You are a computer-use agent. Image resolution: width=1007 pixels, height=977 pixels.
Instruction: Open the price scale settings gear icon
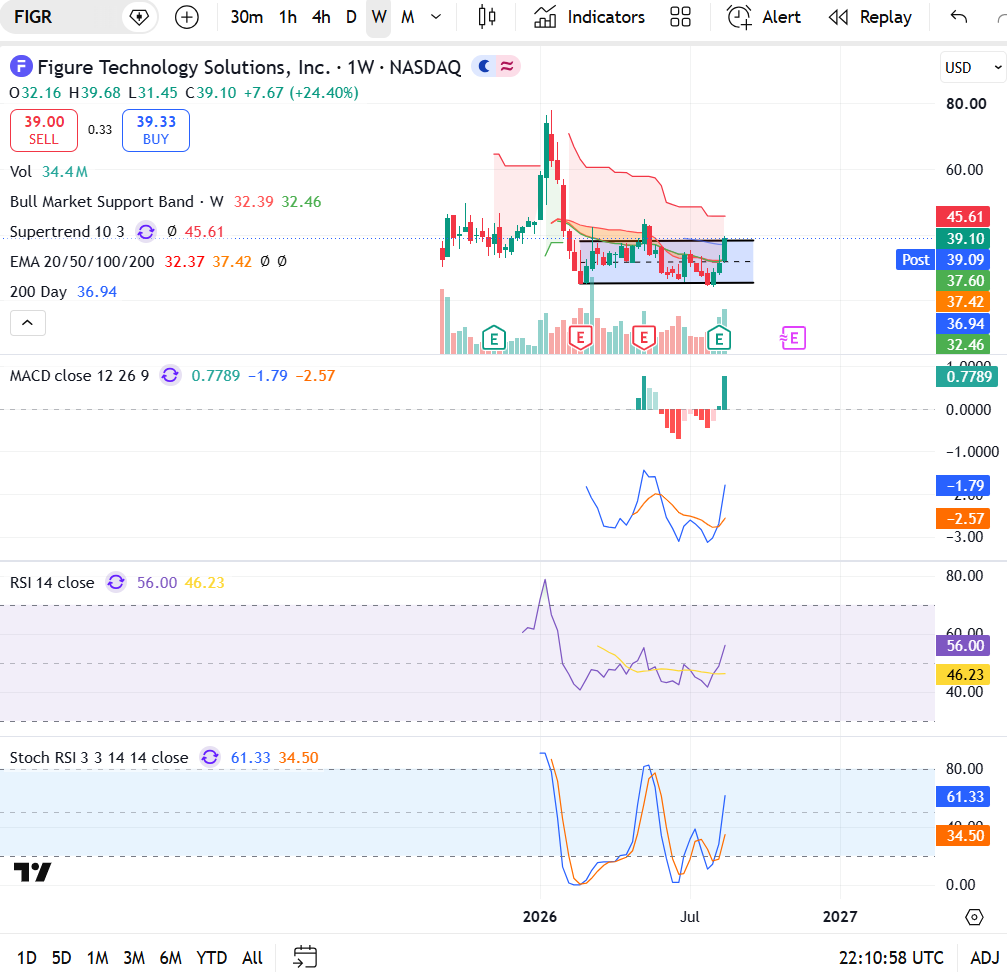[974, 917]
